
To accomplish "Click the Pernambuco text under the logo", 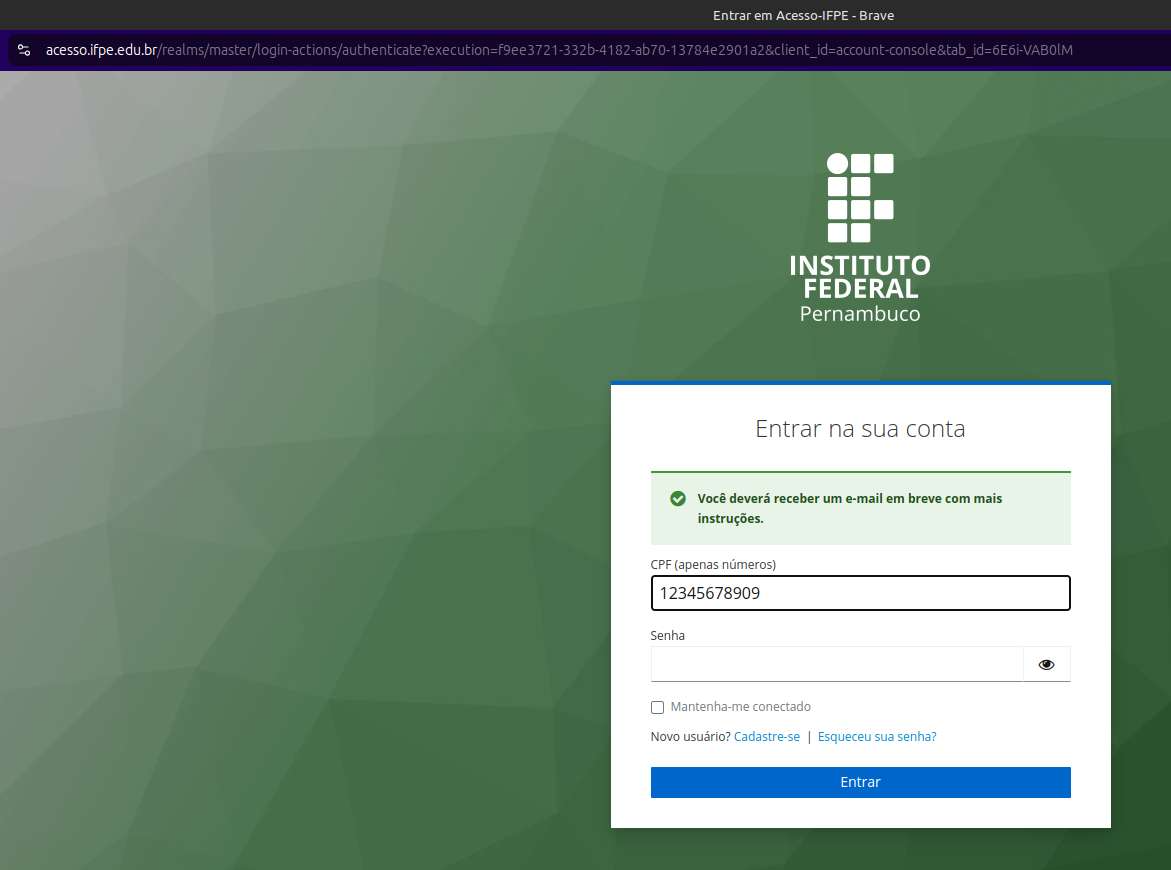I will [860, 314].
